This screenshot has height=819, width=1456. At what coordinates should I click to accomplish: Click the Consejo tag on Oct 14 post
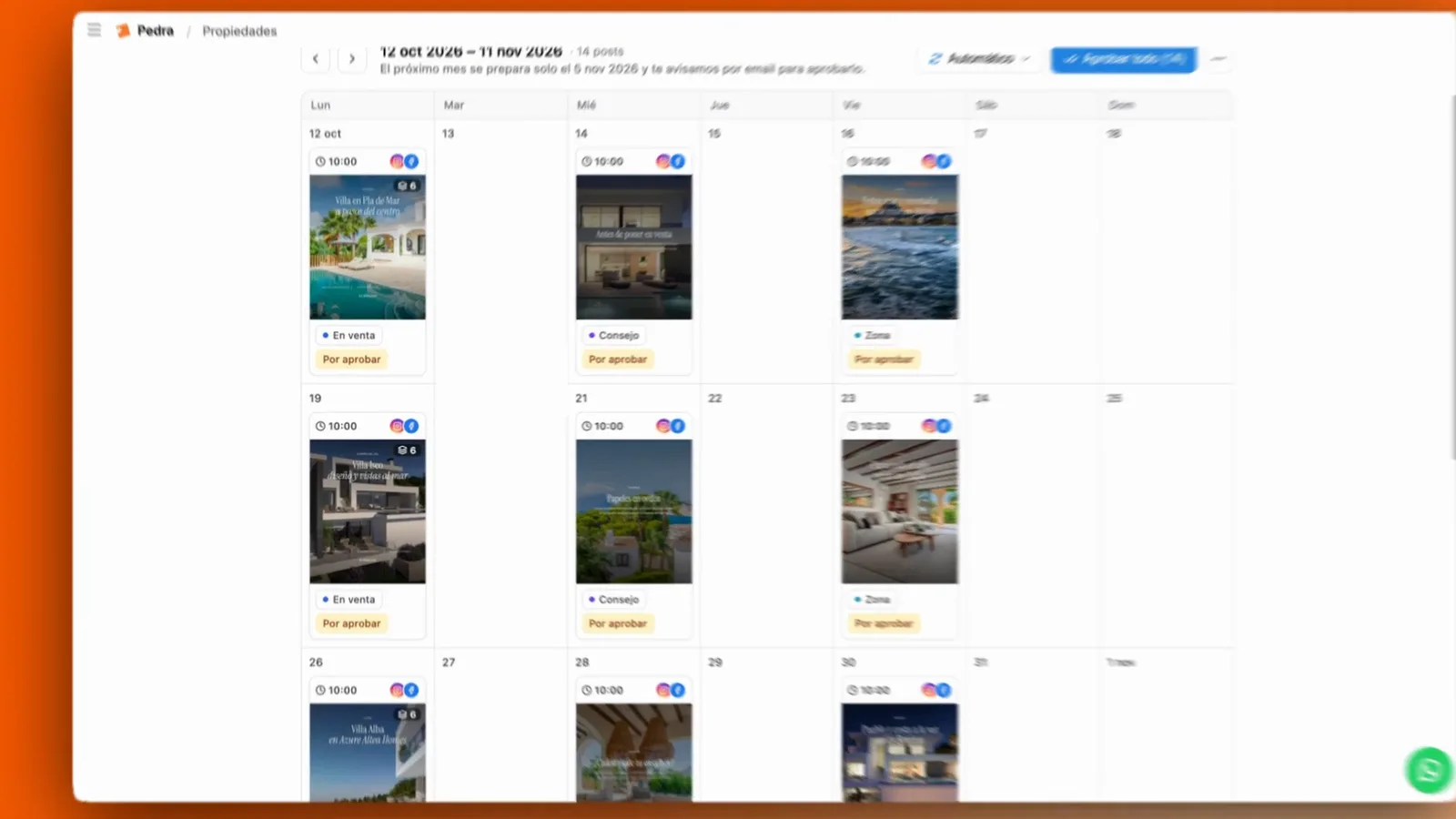(x=614, y=335)
